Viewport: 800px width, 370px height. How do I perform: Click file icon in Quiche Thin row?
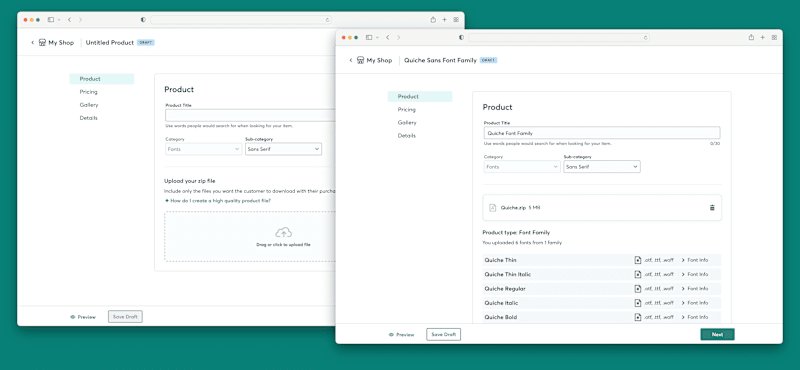click(x=638, y=260)
